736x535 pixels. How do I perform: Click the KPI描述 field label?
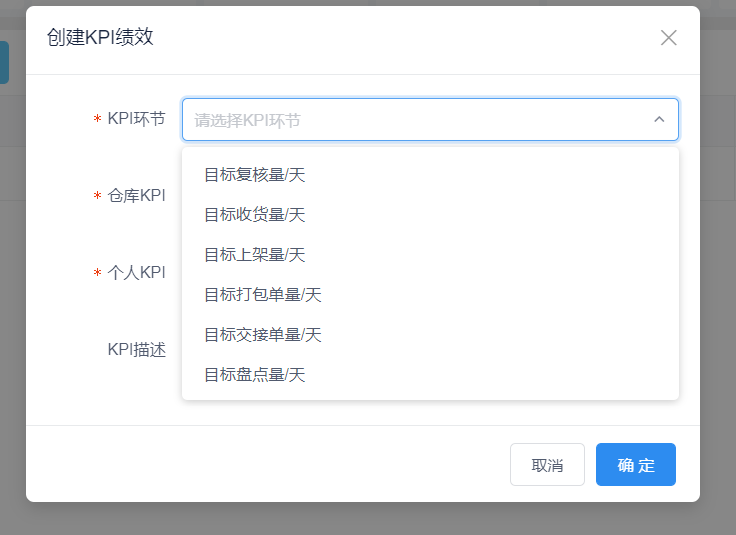pos(137,350)
